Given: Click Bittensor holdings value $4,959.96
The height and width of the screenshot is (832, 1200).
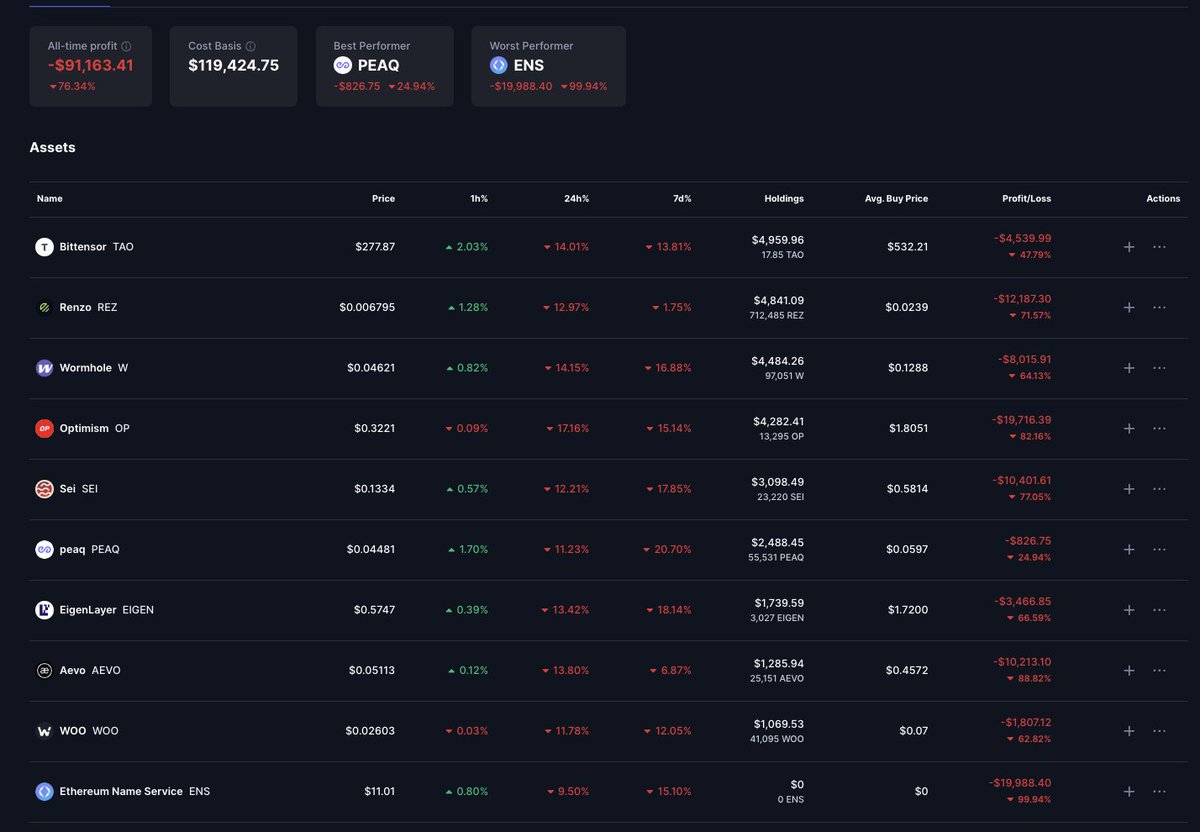Looking at the screenshot, I should pyautogui.click(x=777, y=240).
